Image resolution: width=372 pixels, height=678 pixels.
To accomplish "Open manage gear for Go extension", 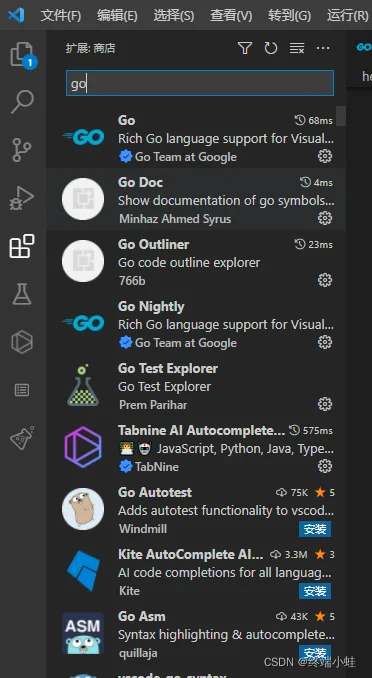I will (325, 156).
